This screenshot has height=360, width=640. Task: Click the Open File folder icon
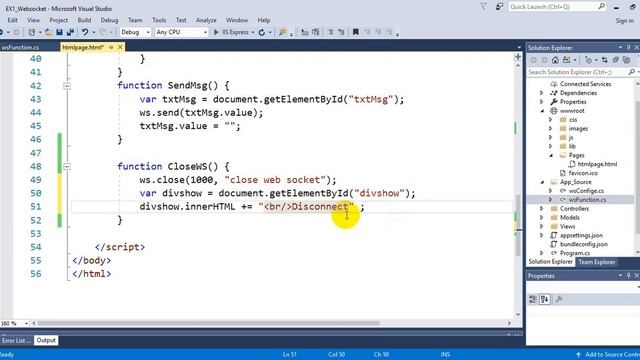tap(48, 32)
